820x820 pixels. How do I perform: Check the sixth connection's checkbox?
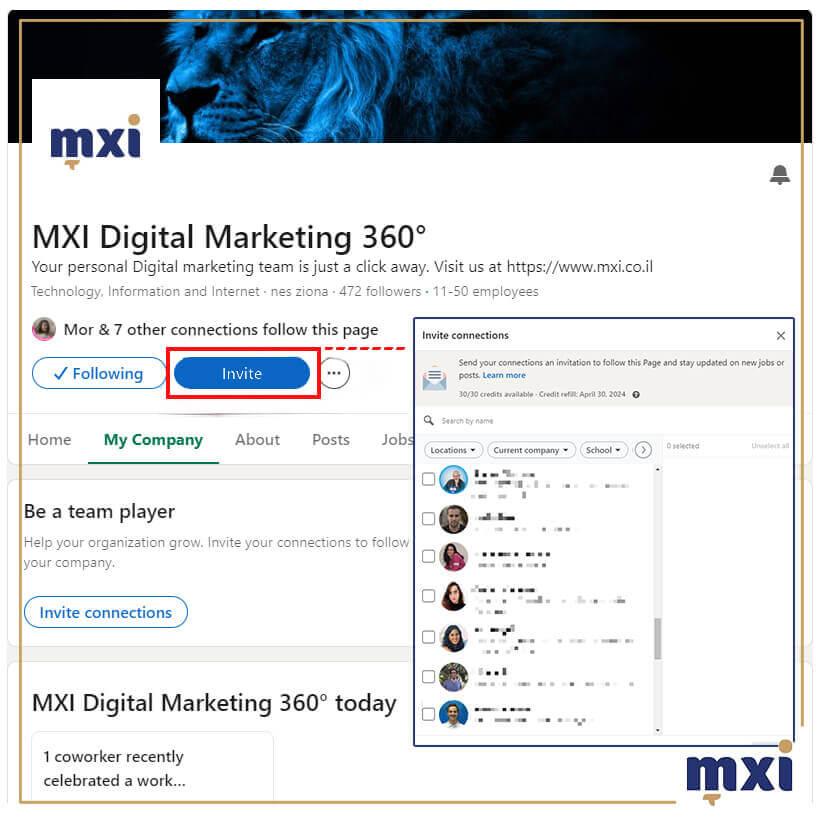(428, 676)
